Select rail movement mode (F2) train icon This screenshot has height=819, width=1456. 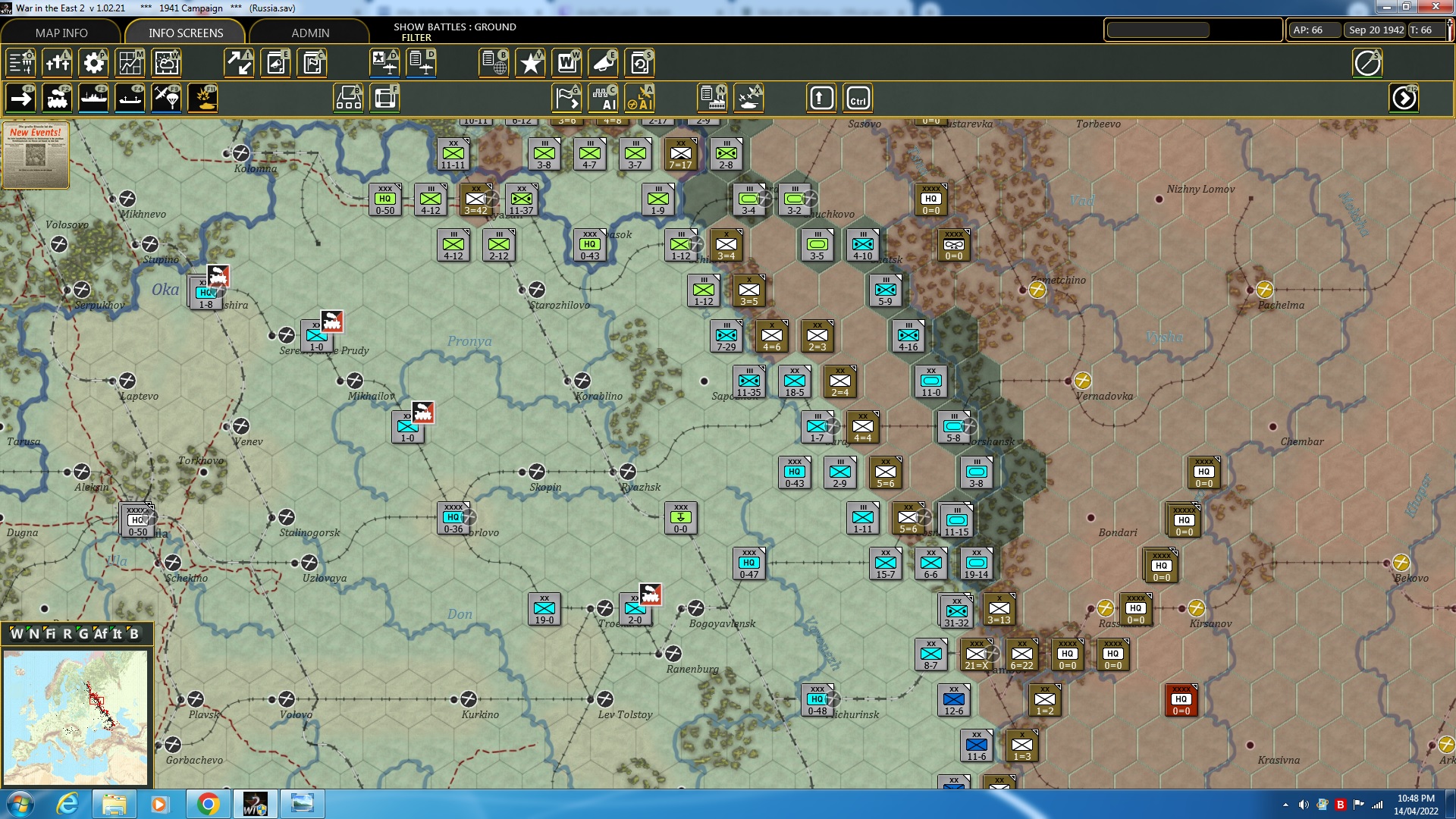click(x=57, y=98)
